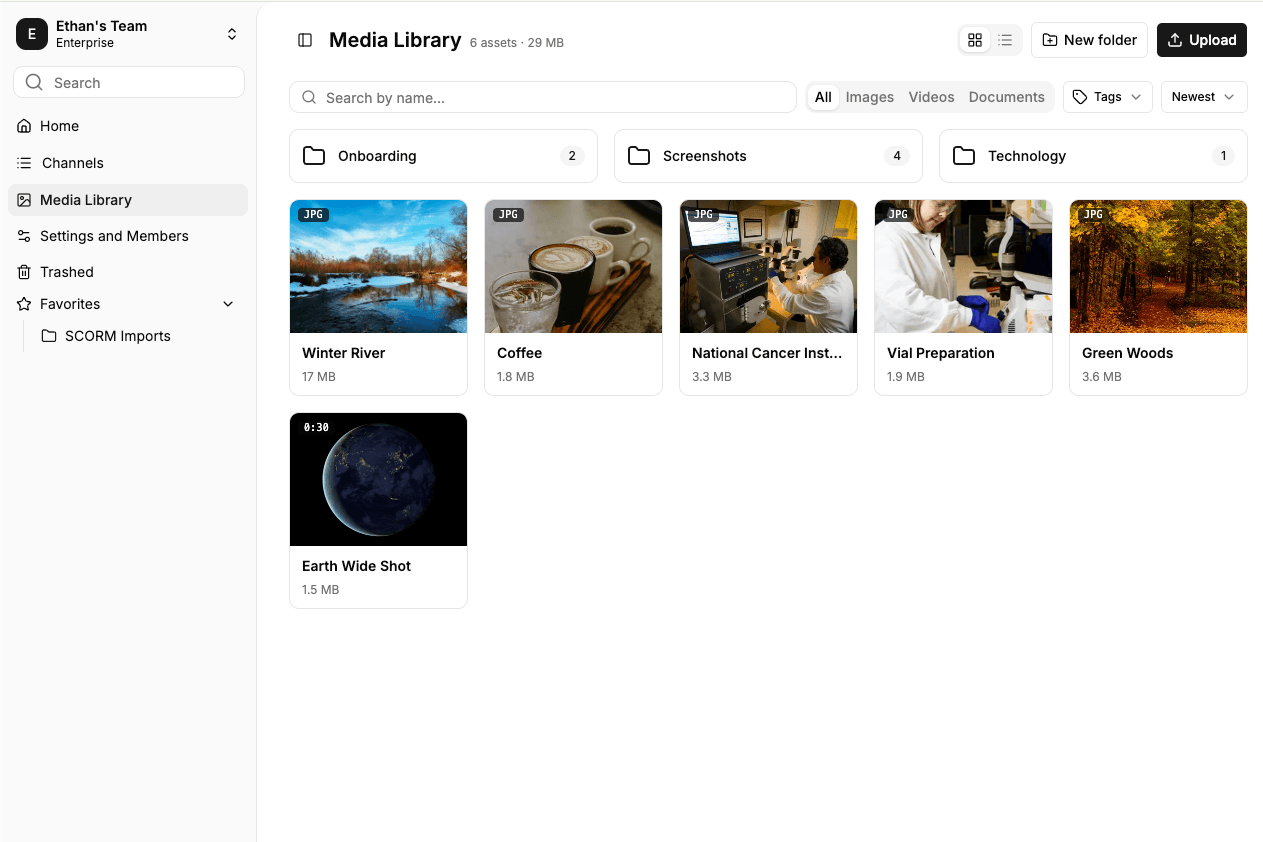The width and height of the screenshot is (1263, 842).
Task: Open the Technology folder
Action: coord(1093,156)
